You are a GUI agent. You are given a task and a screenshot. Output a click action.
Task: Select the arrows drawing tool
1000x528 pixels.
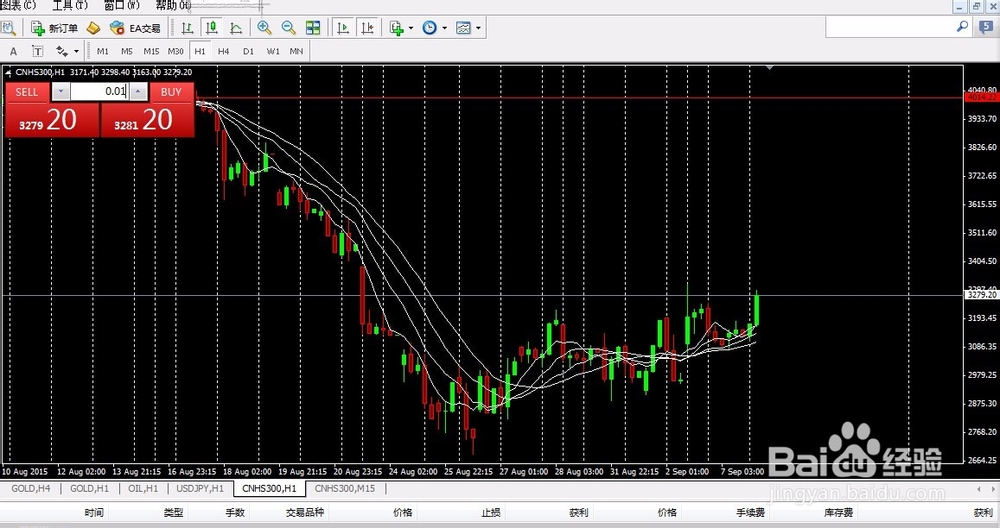click(62, 51)
